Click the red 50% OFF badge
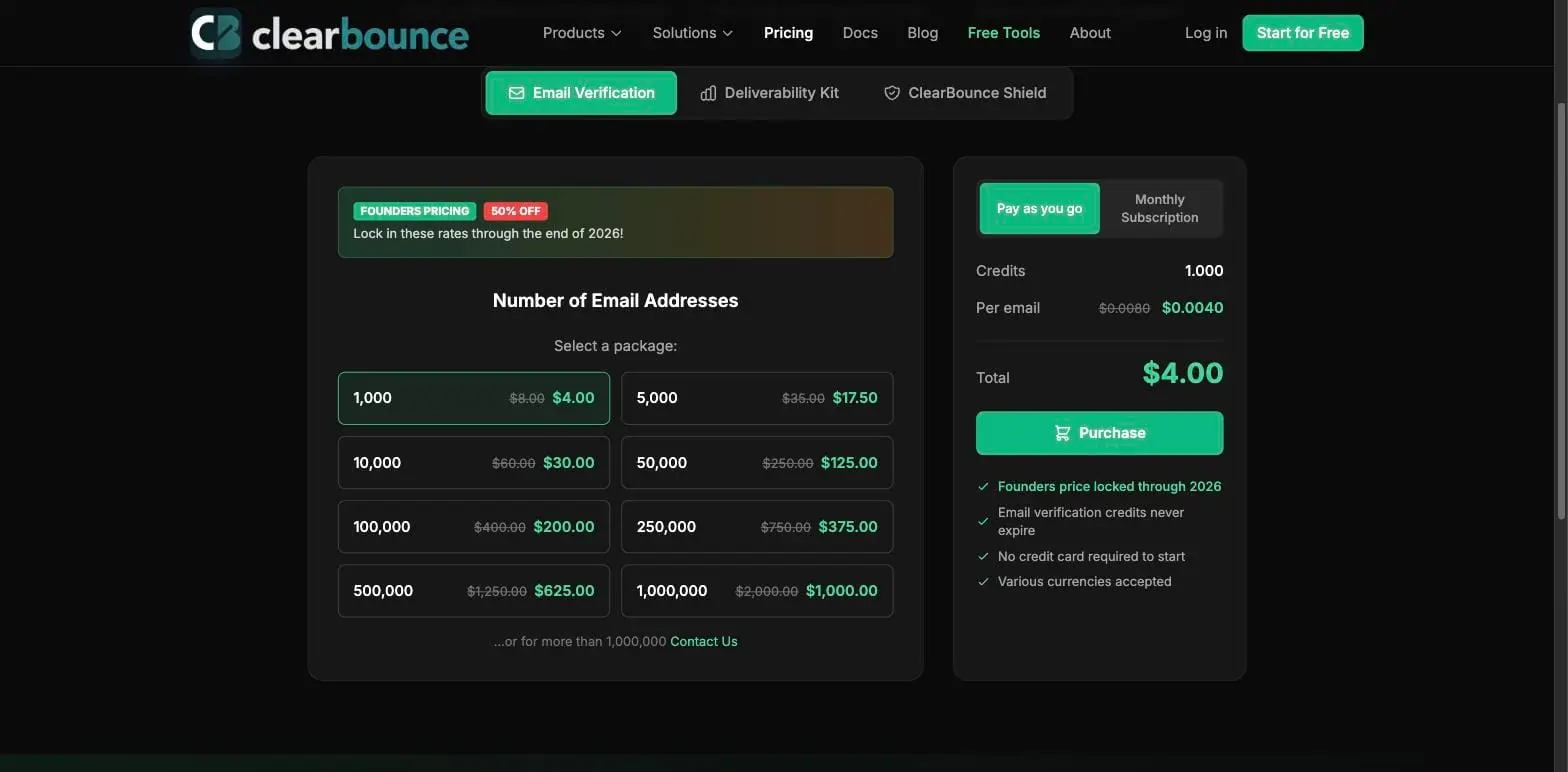 (x=515, y=211)
